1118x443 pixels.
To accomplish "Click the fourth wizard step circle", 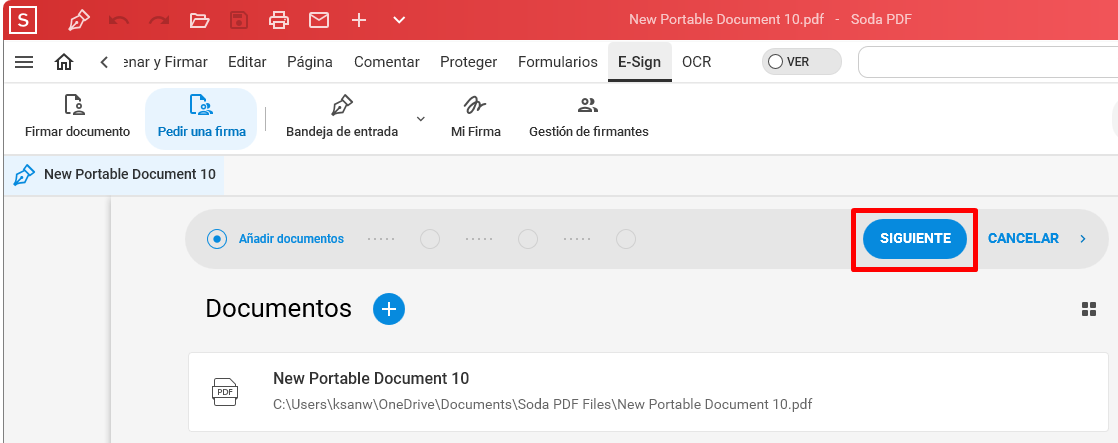I will pyautogui.click(x=626, y=239).
